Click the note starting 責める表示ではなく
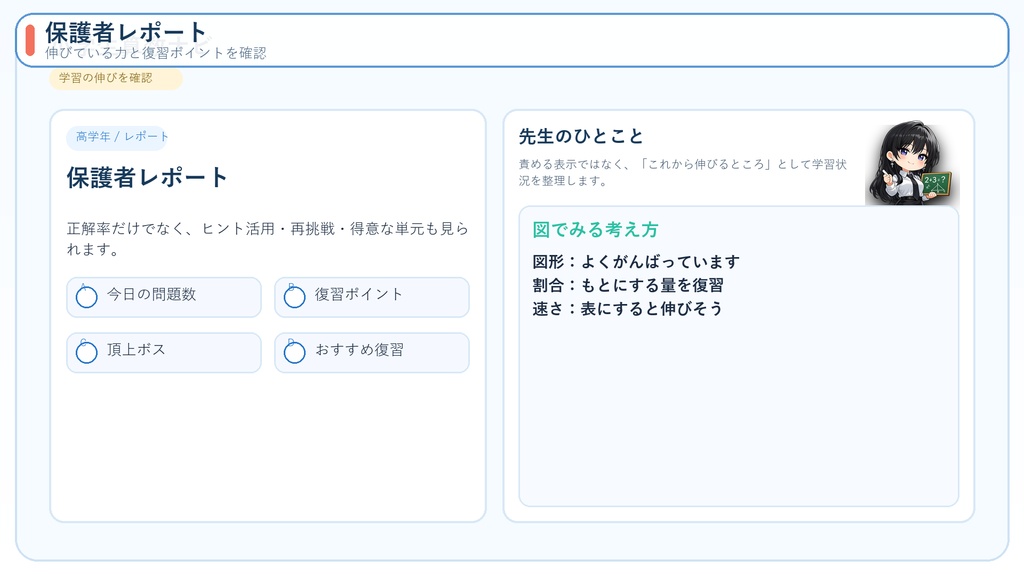The height and width of the screenshot is (576, 1024). tap(683, 172)
